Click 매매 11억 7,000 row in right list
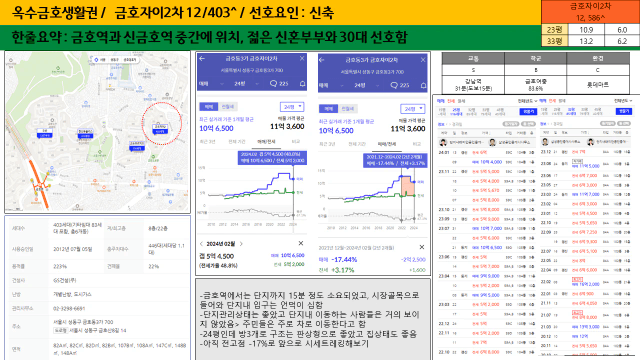The image size is (640, 360). (585, 194)
